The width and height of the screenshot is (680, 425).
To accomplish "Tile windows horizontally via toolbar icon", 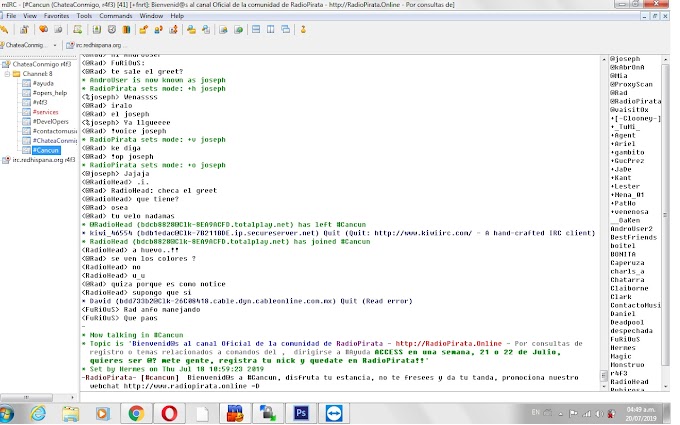I will [256, 29].
